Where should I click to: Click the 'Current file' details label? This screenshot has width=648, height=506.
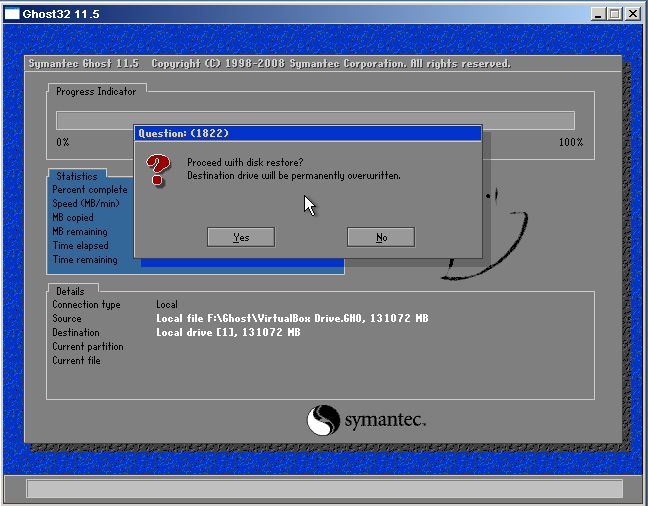[x=76, y=360]
